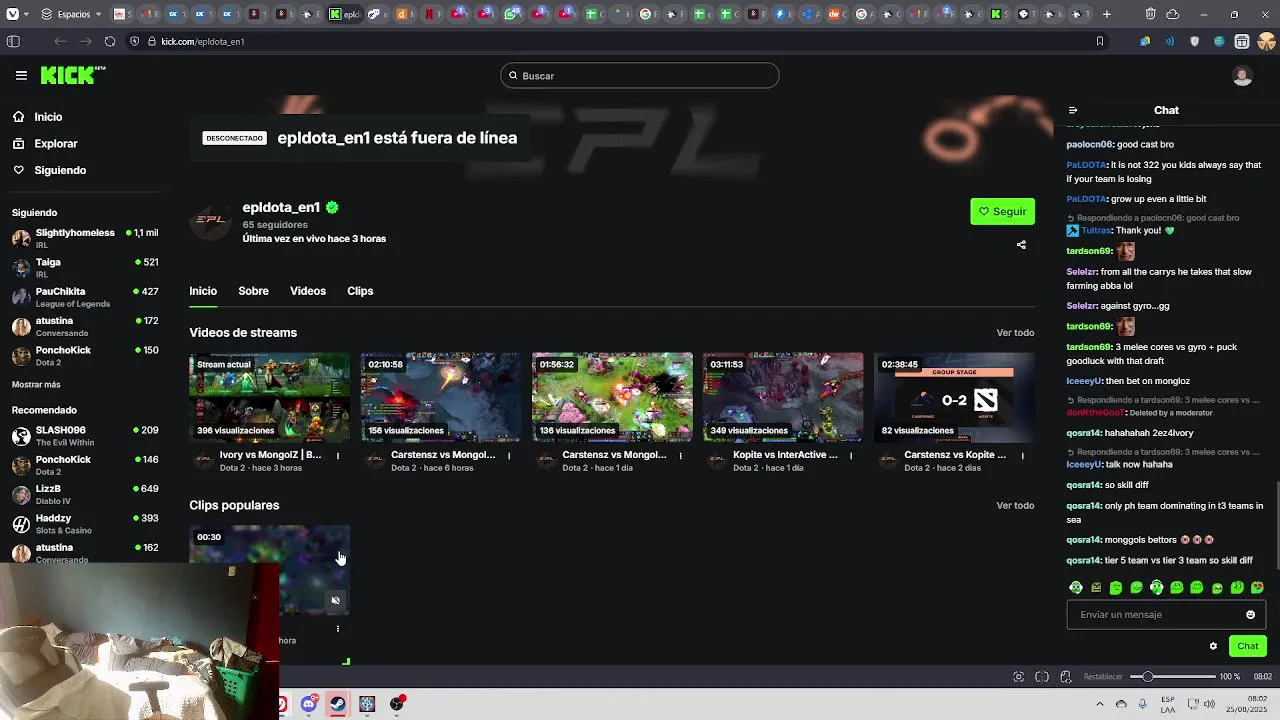
Task: Open chat settings gear
Action: (1213, 646)
